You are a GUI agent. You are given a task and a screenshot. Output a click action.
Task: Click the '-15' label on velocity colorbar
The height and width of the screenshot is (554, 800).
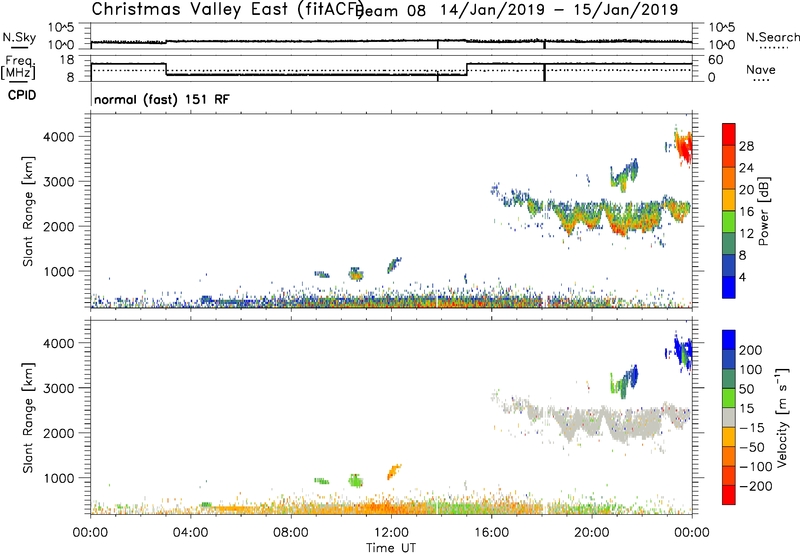(x=752, y=427)
